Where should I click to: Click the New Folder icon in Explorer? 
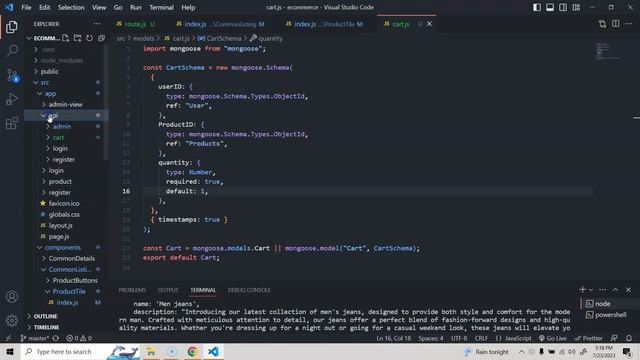point(78,38)
